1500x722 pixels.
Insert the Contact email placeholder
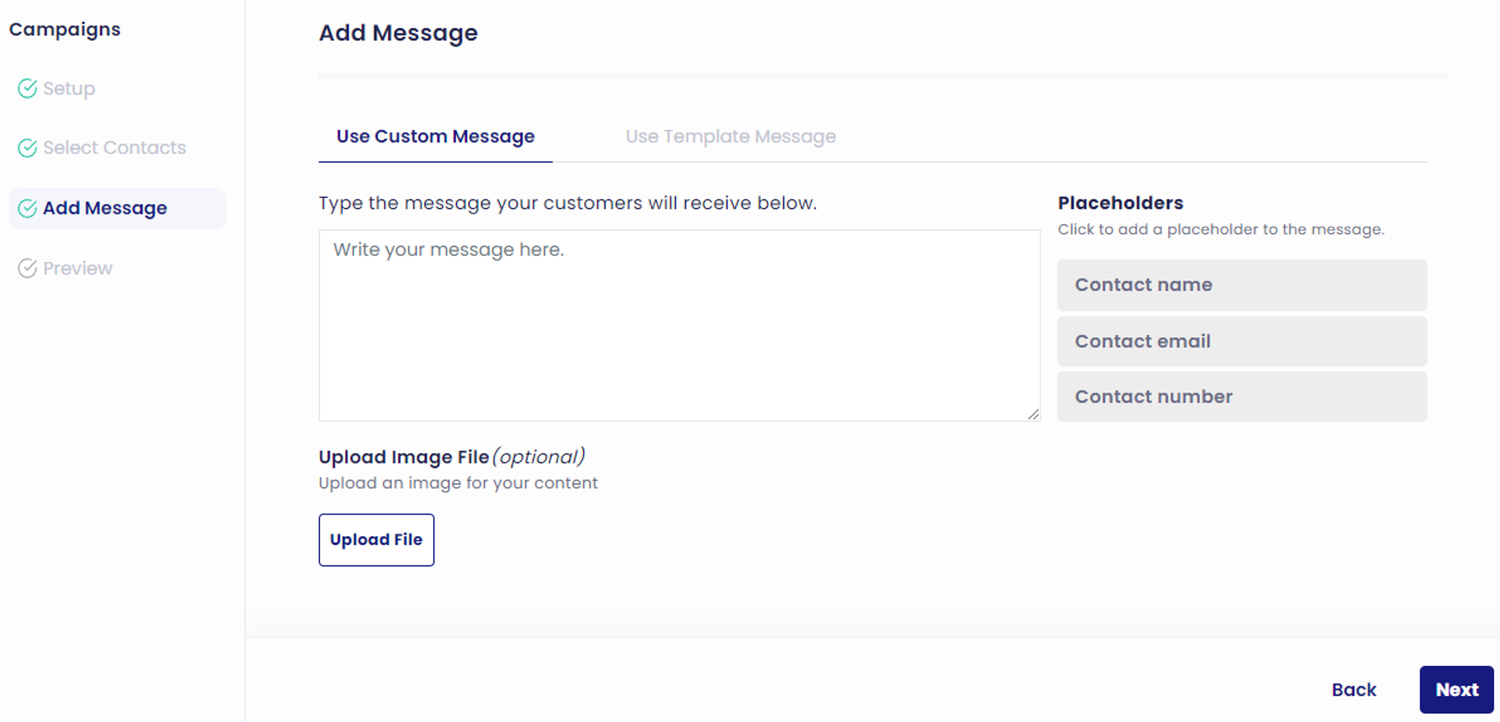coord(1241,341)
